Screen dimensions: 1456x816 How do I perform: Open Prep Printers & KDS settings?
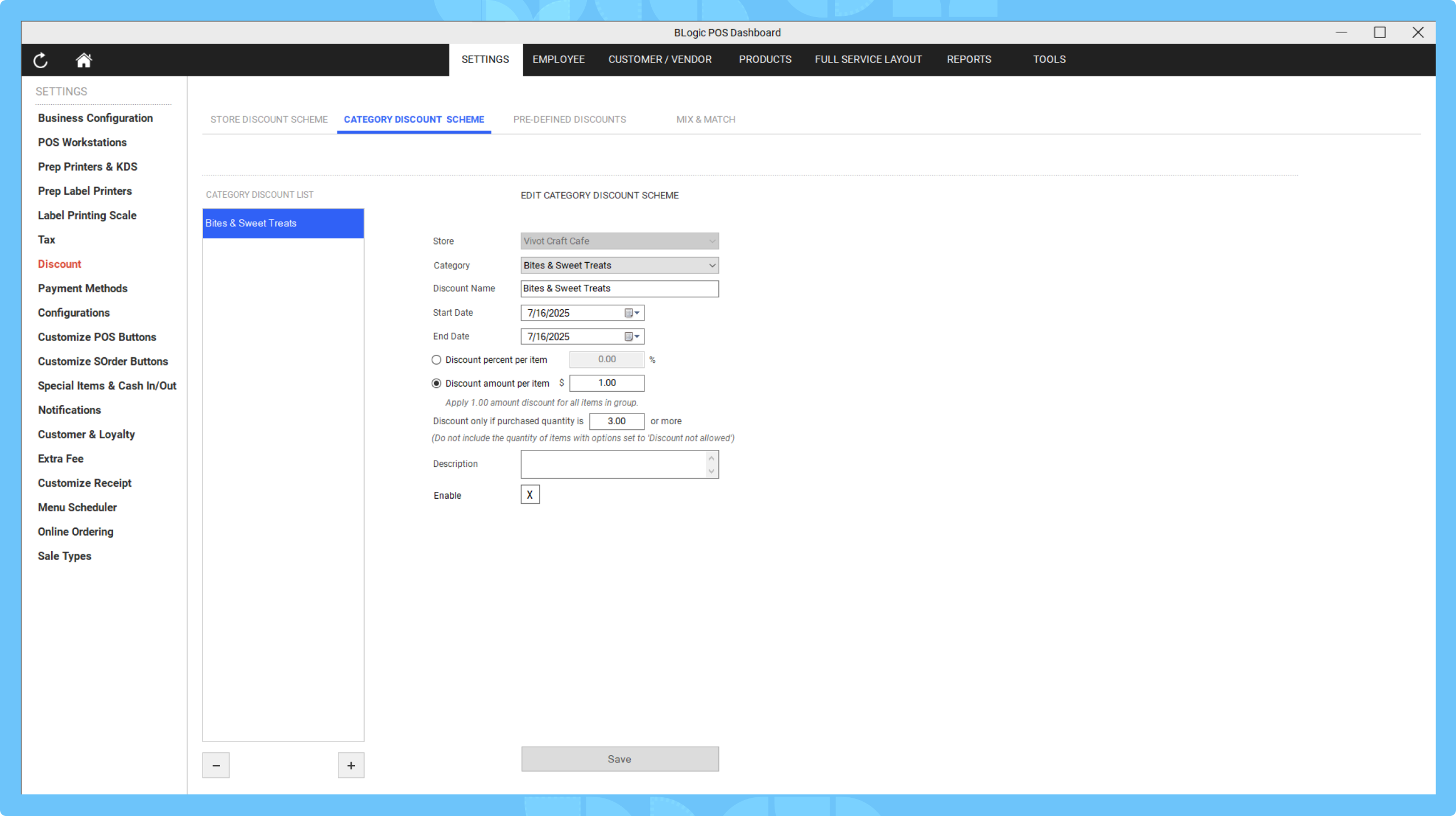pos(88,167)
